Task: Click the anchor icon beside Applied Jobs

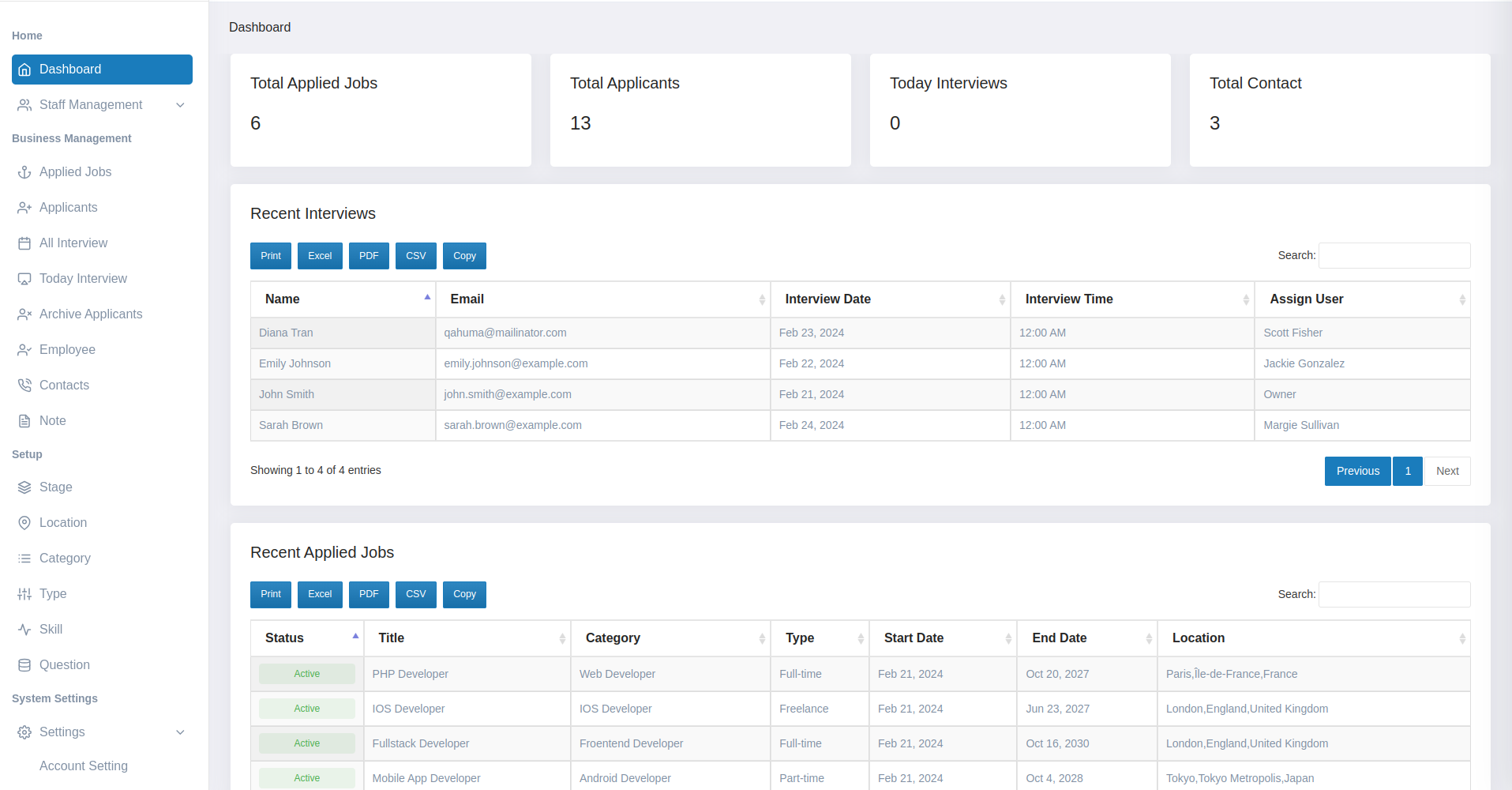Action: click(x=24, y=172)
